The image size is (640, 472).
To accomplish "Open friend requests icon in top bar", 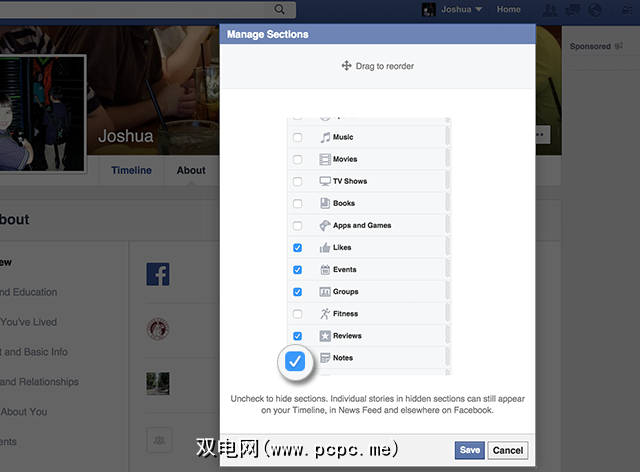I will (550, 10).
